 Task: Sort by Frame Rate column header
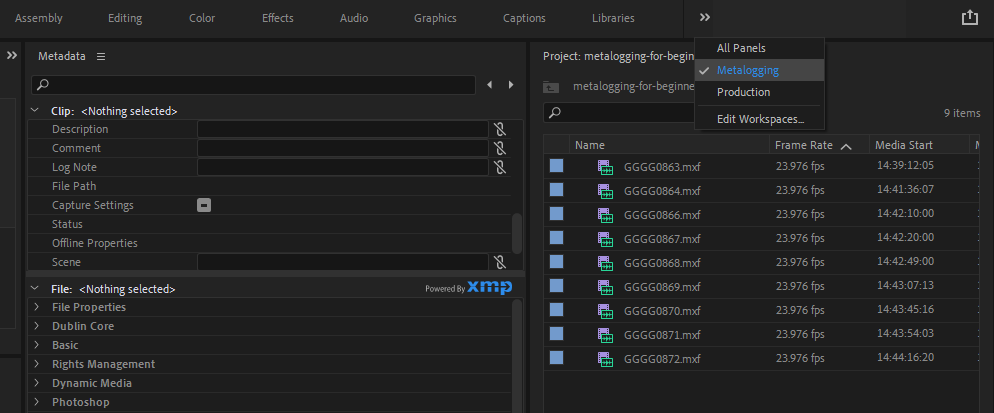click(818, 145)
